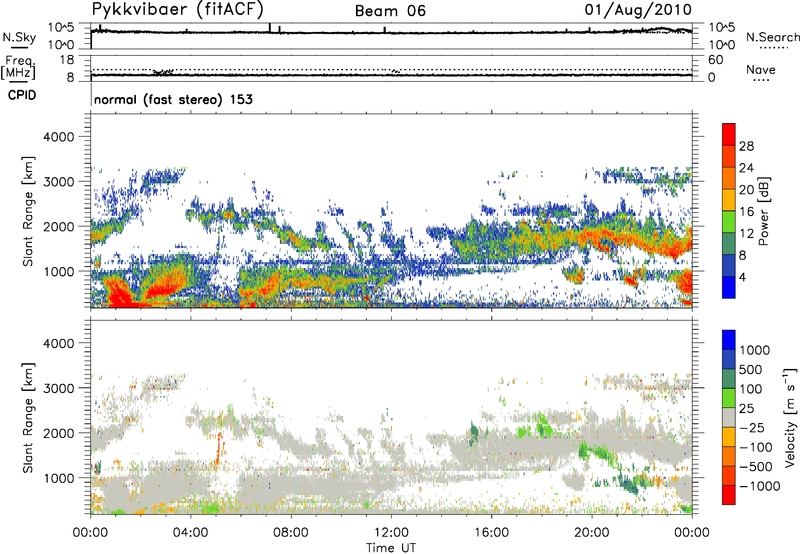The image size is (800, 554).
Task: Click the "Slant Range [km]" label of power panel
Action: coord(28,211)
